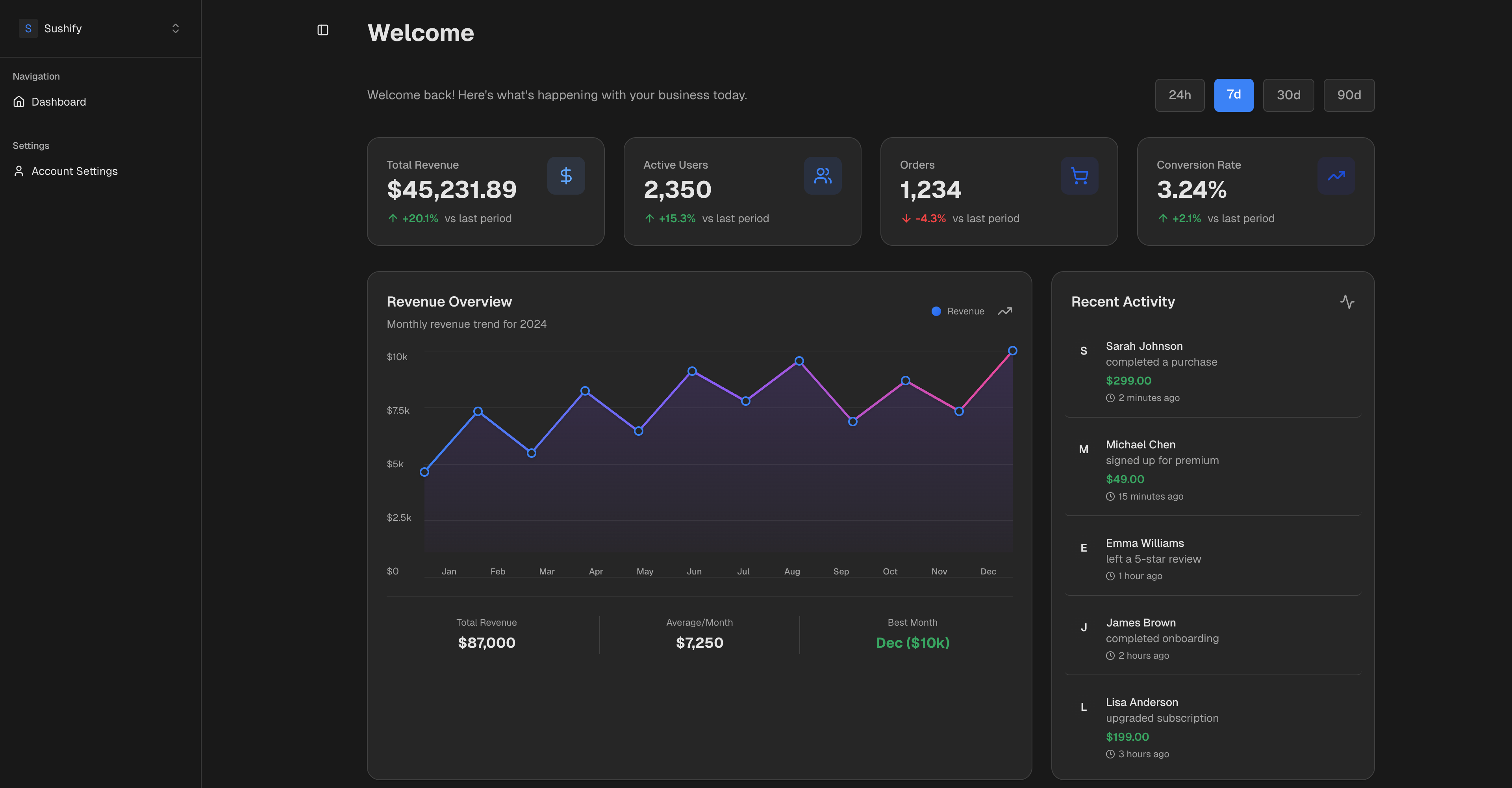Click Sarah Johnson's activity entry
This screenshot has width=1512, height=788.
[1212, 371]
